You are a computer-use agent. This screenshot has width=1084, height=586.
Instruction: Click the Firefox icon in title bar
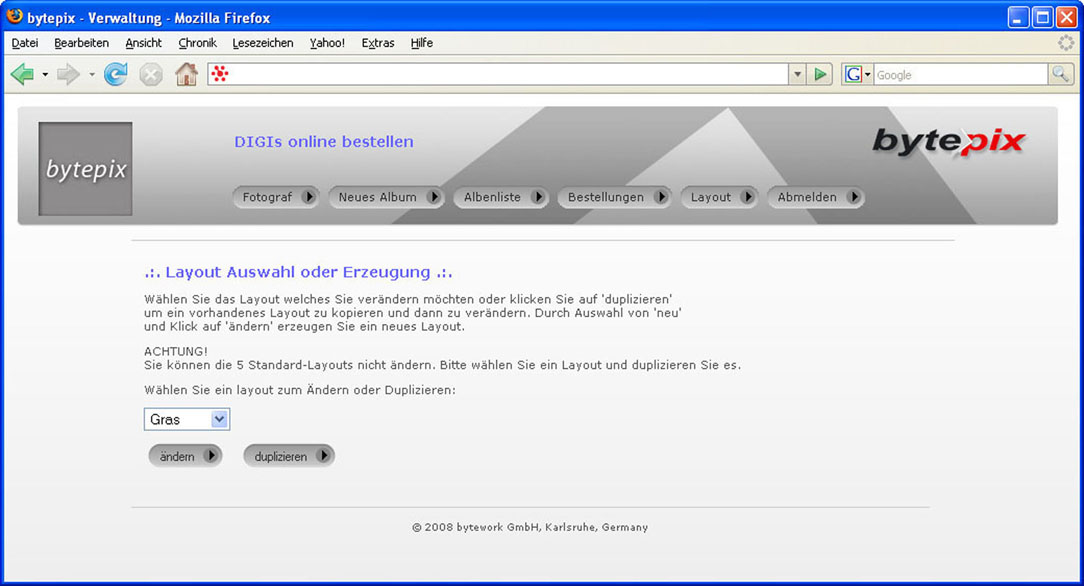point(14,16)
